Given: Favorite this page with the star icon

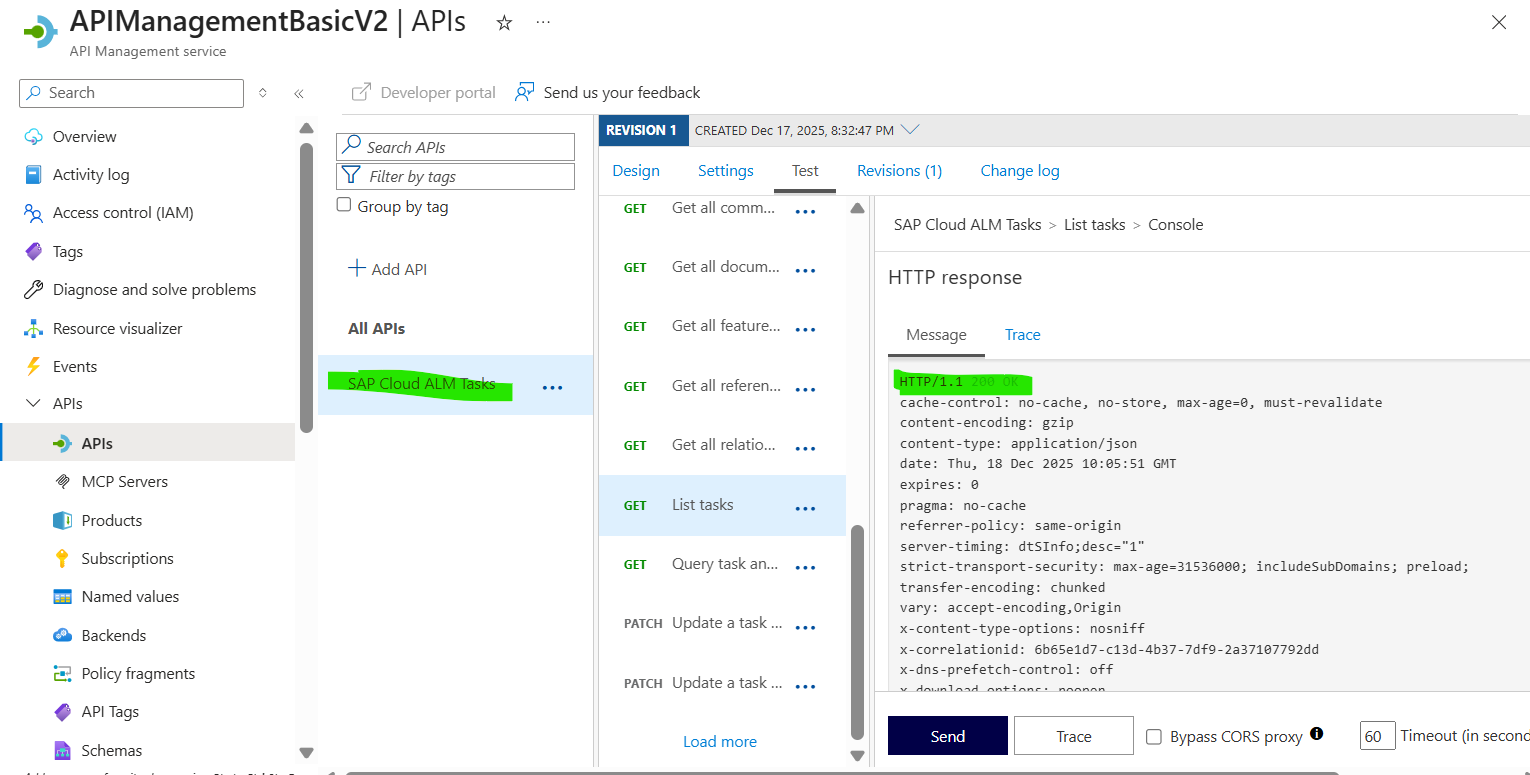Looking at the screenshot, I should pos(504,23).
